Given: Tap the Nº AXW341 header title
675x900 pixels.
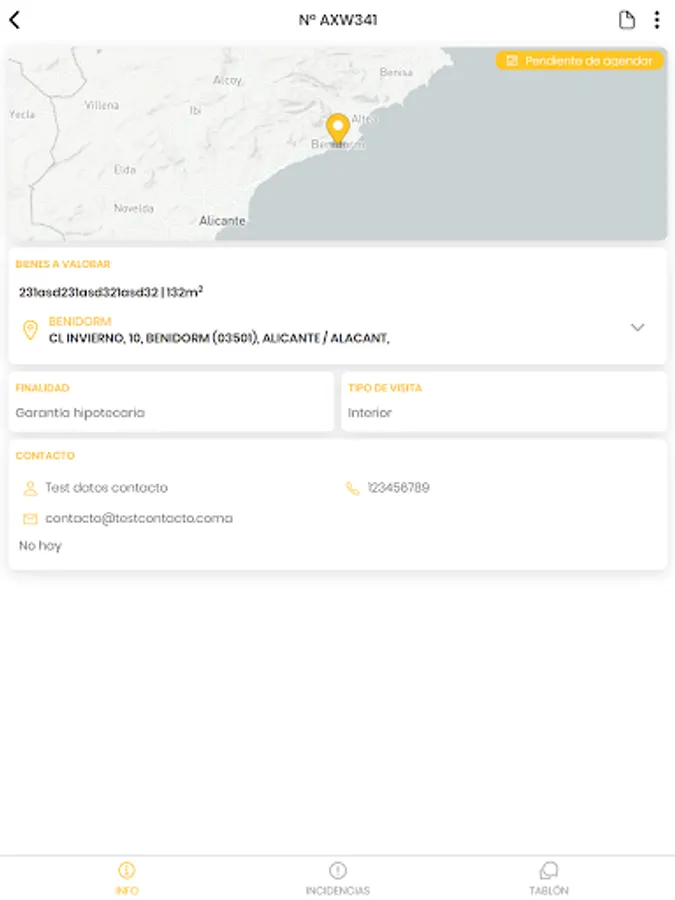Looking at the screenshot, I should [x=338, y=20].
